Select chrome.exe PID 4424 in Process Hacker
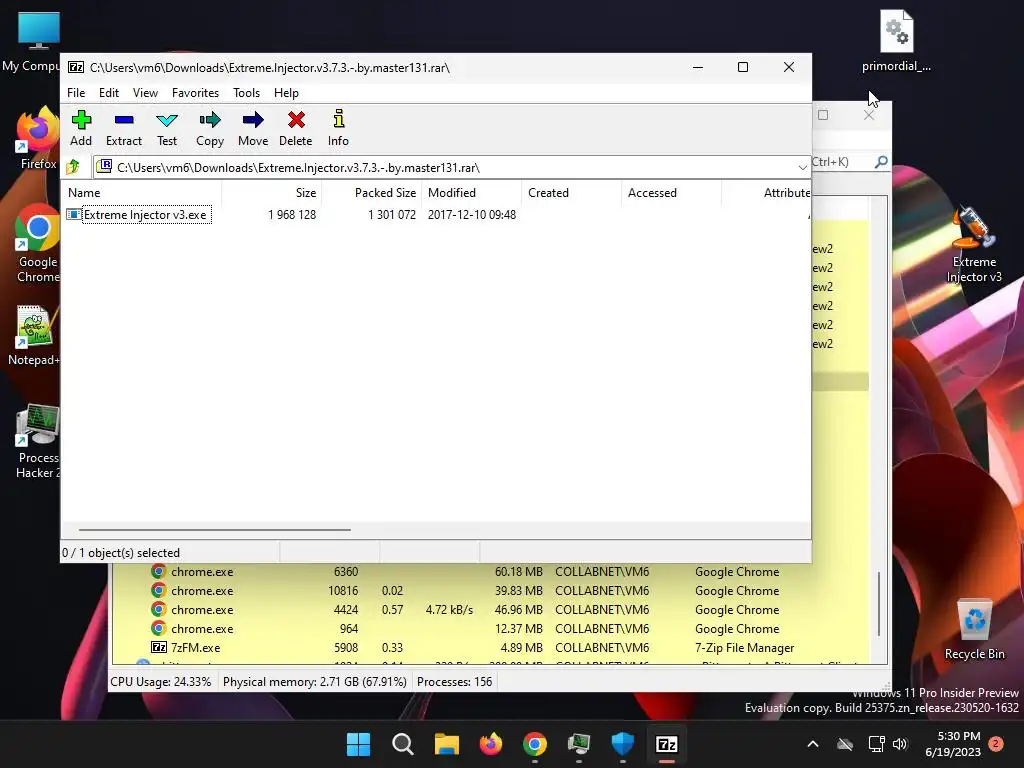The width and height of the screenshot is (1024, 768). [x=490, y=609]
